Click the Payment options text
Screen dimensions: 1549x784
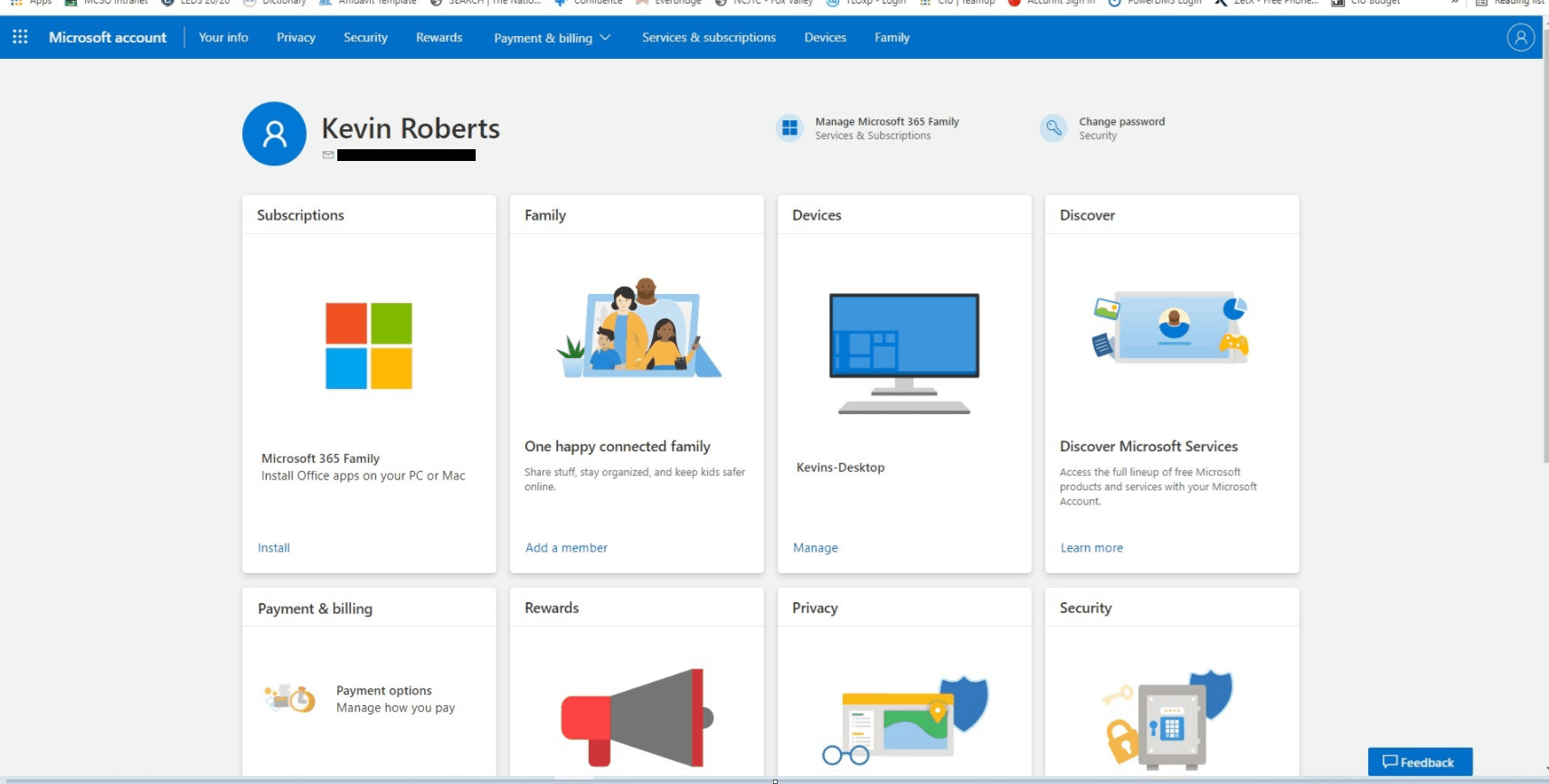tap(383, 691)
